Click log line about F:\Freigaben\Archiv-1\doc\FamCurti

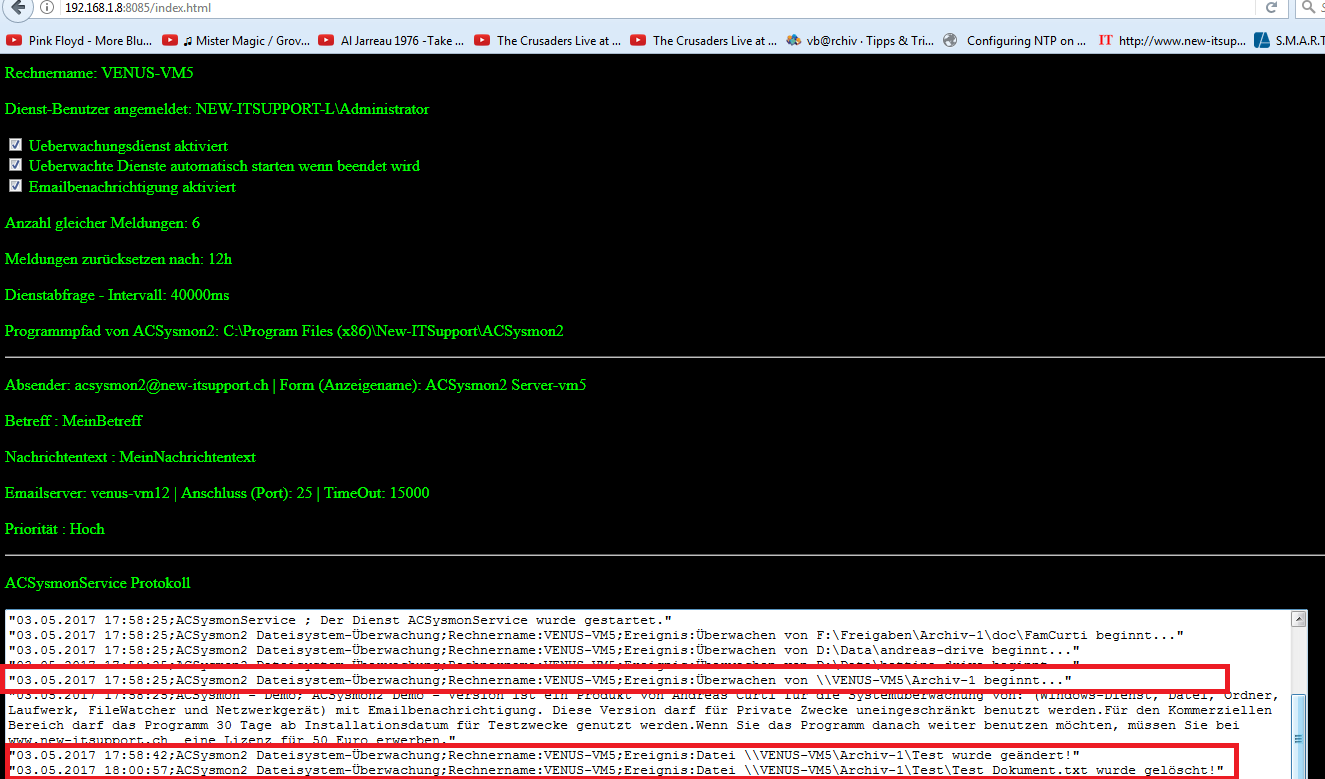pyautogui.click(x=596, y=635)
